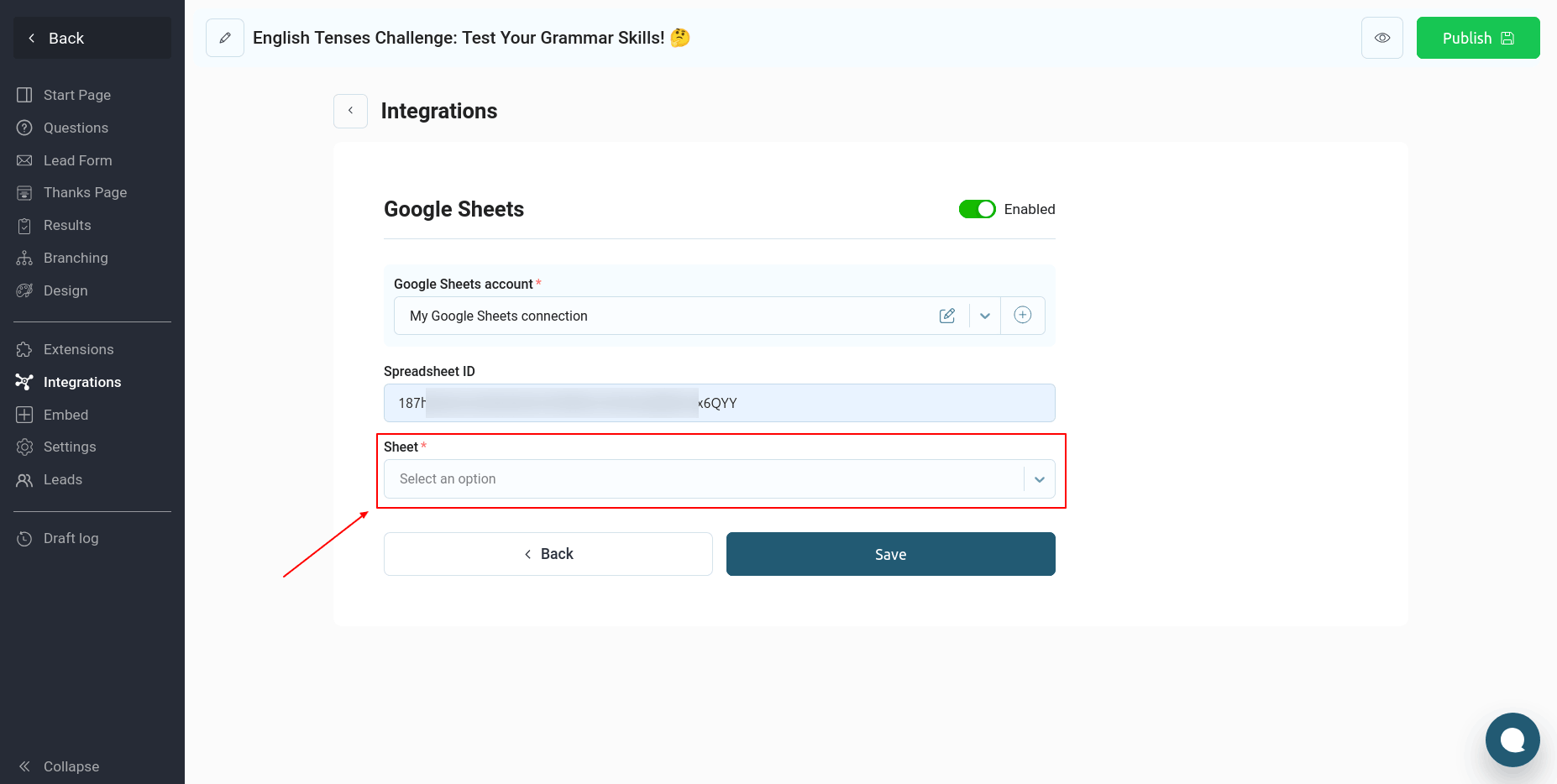The height and width of the screenshot is (784, 1557).
Task: Open the Extensions sidebar item
Action: pyautogui.click(x=78, y=349)
